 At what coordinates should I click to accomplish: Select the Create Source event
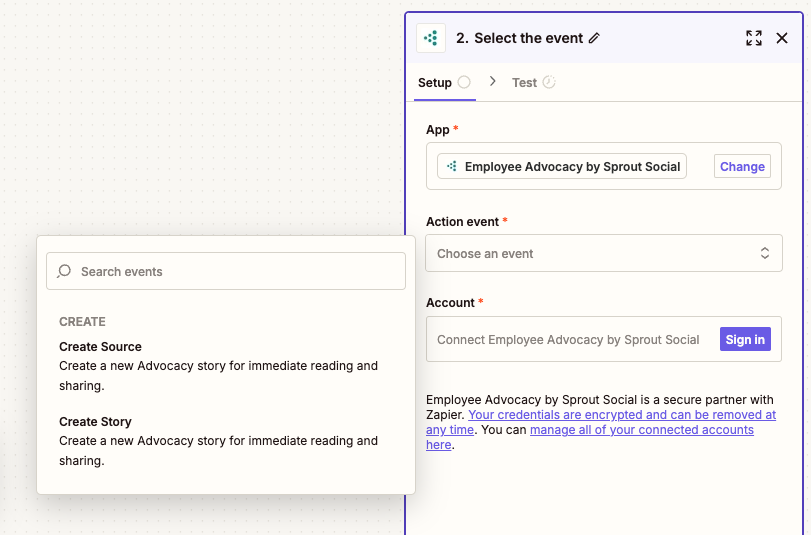(x=226, y=366)
